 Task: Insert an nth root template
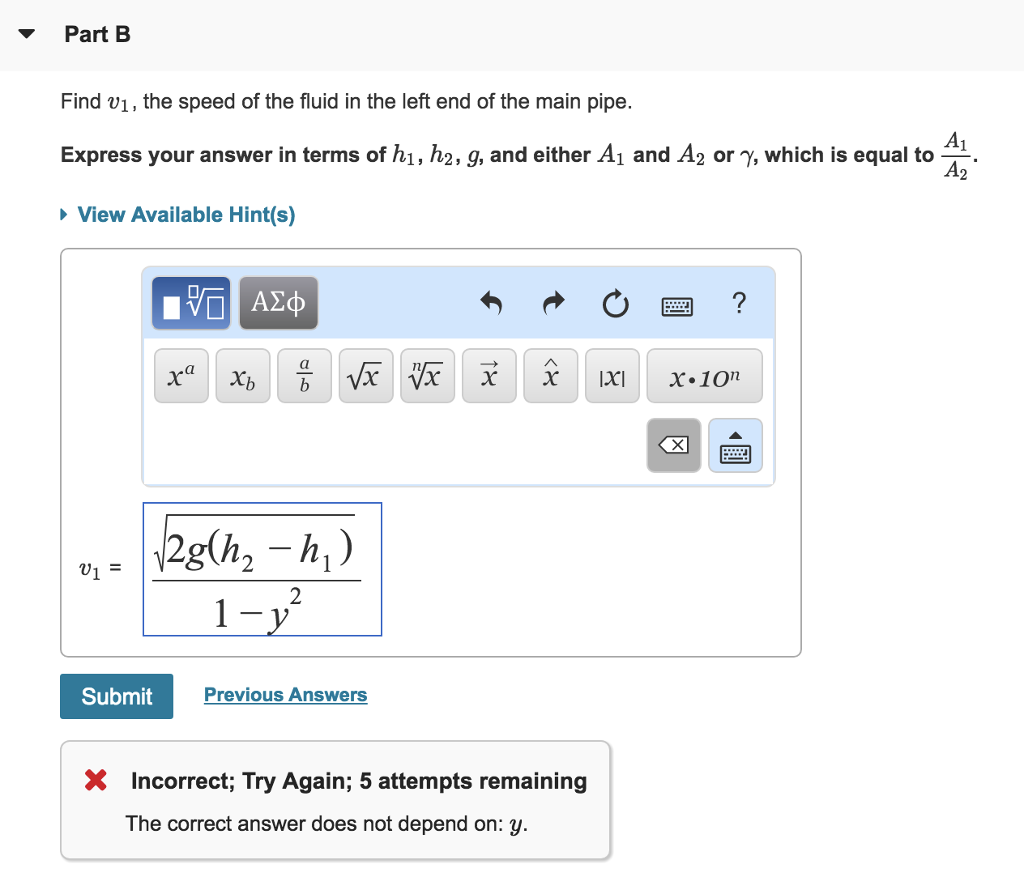(428, 376)
